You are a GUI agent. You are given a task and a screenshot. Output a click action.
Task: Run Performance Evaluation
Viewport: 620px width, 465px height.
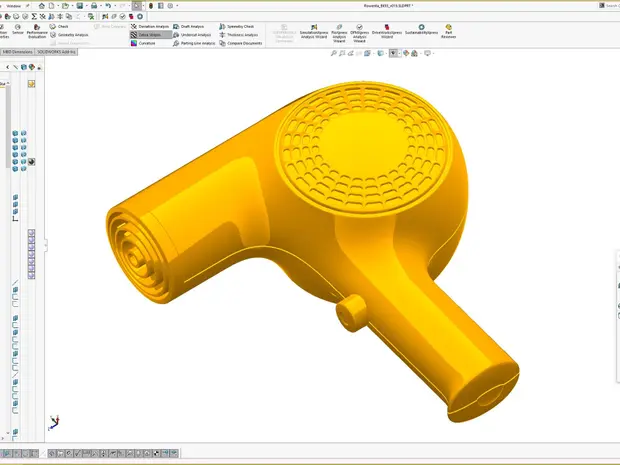37,31
